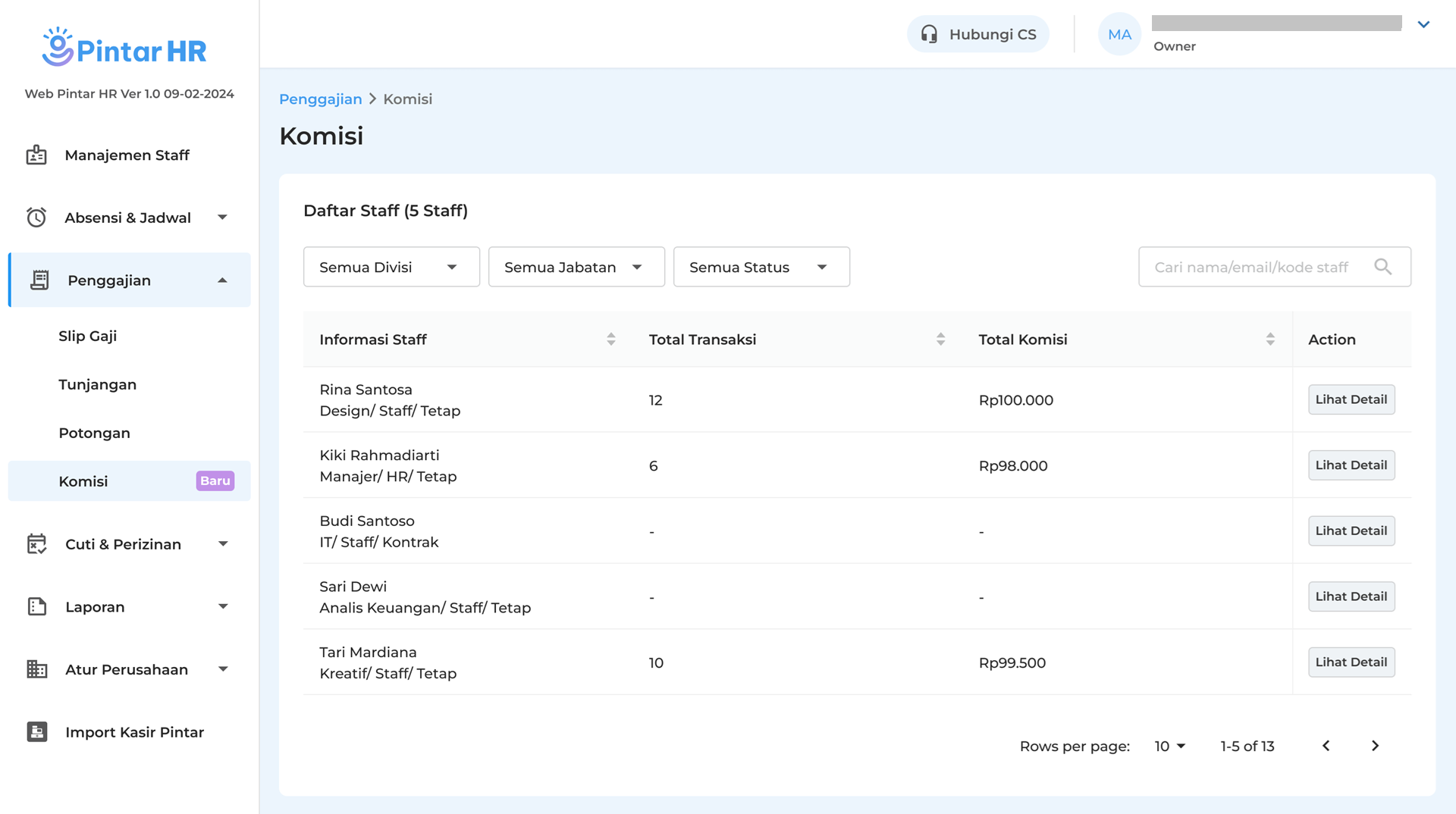
Task: Click the Atur Perusahaan building icon
Action: point(36,669)
